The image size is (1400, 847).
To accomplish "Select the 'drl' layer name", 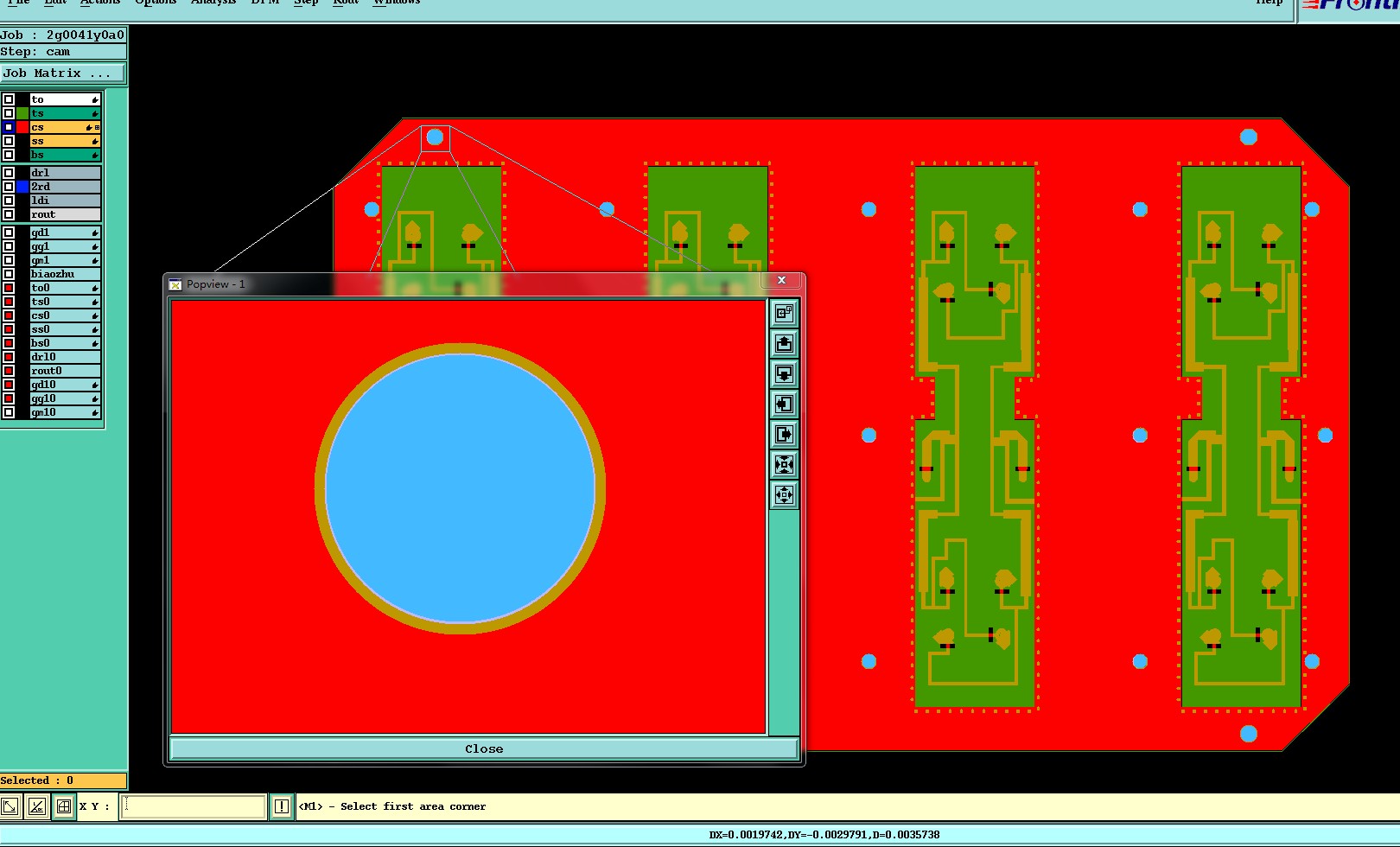I will (66, 173).
